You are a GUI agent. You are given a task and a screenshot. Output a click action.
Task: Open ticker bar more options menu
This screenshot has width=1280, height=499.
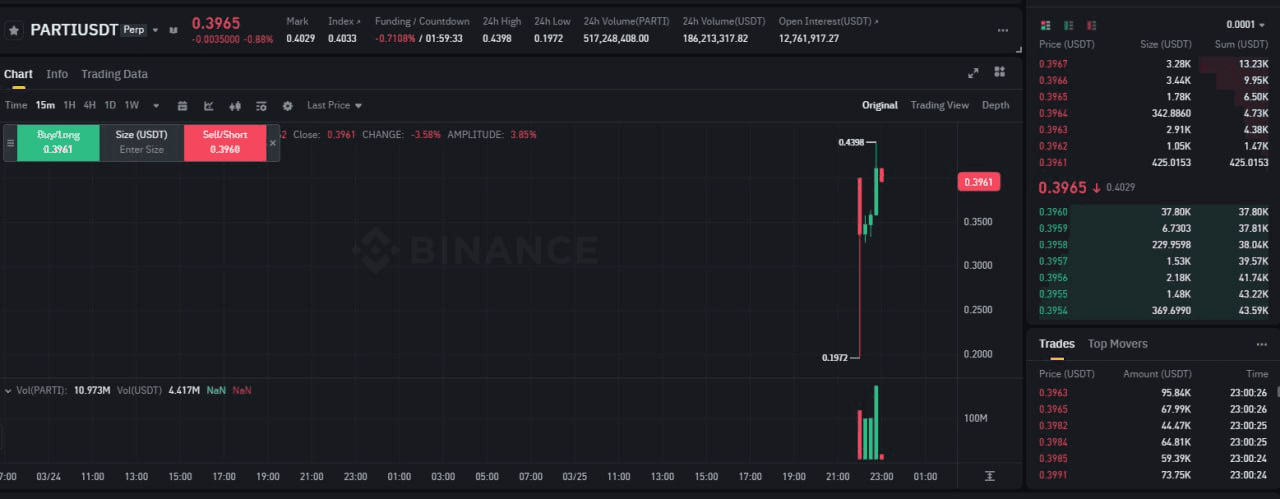point(1003,31)
